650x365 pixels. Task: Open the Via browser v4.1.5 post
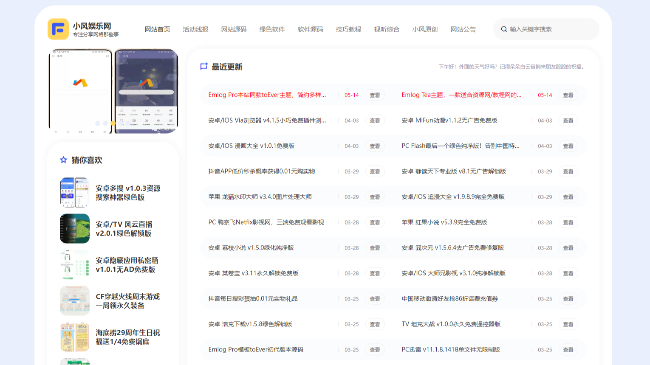(x=267, y=120)
